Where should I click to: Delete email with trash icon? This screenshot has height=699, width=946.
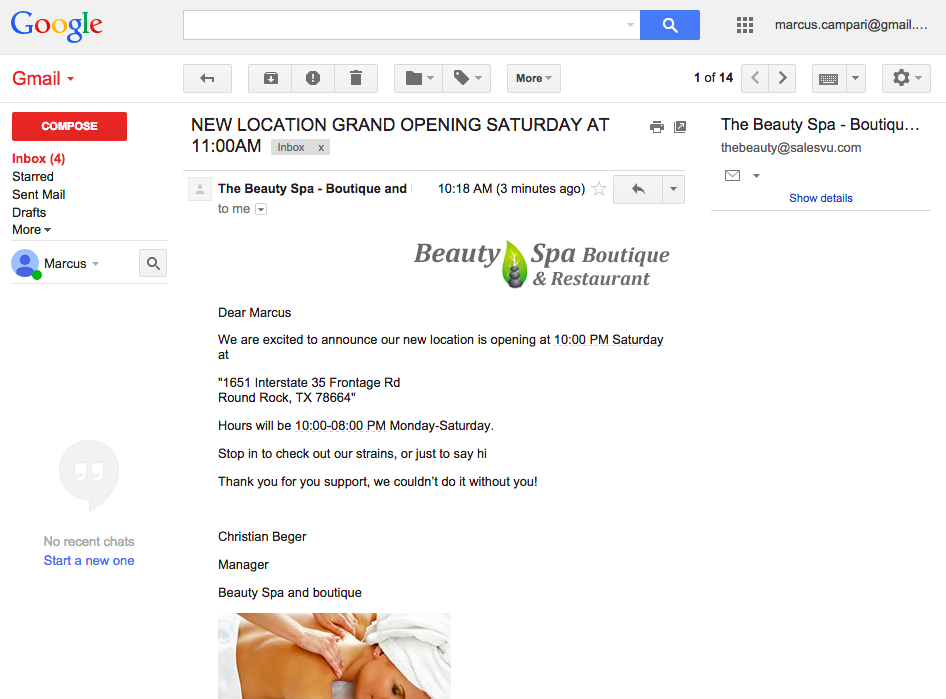click(356, 78)
